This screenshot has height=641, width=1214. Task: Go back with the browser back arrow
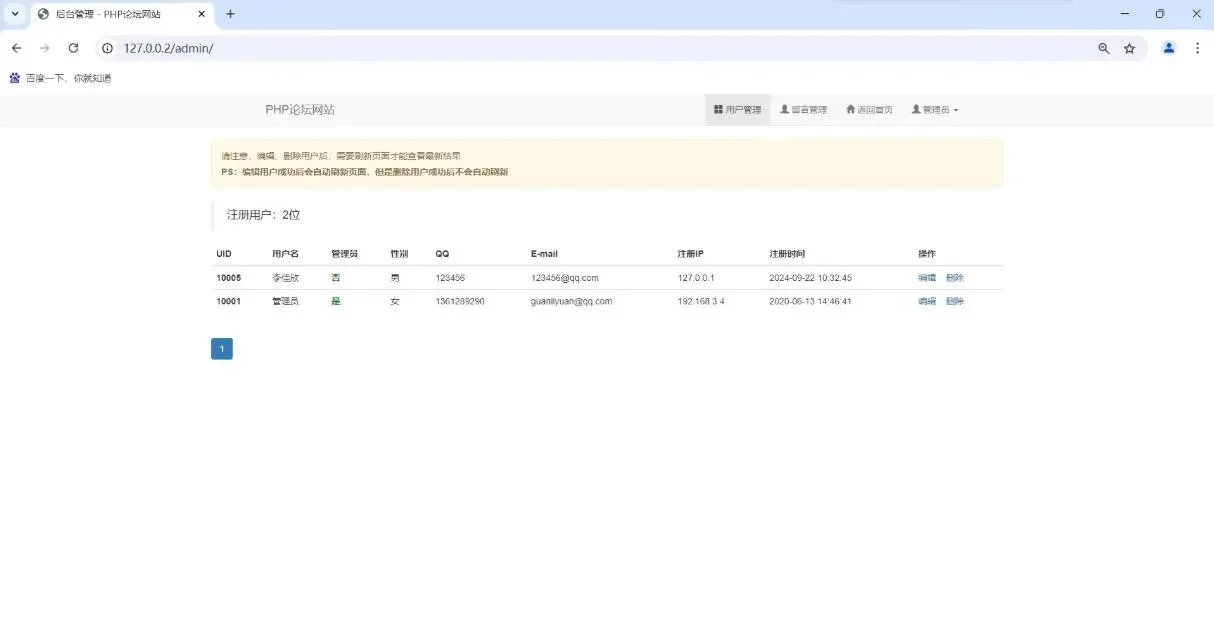16,48
